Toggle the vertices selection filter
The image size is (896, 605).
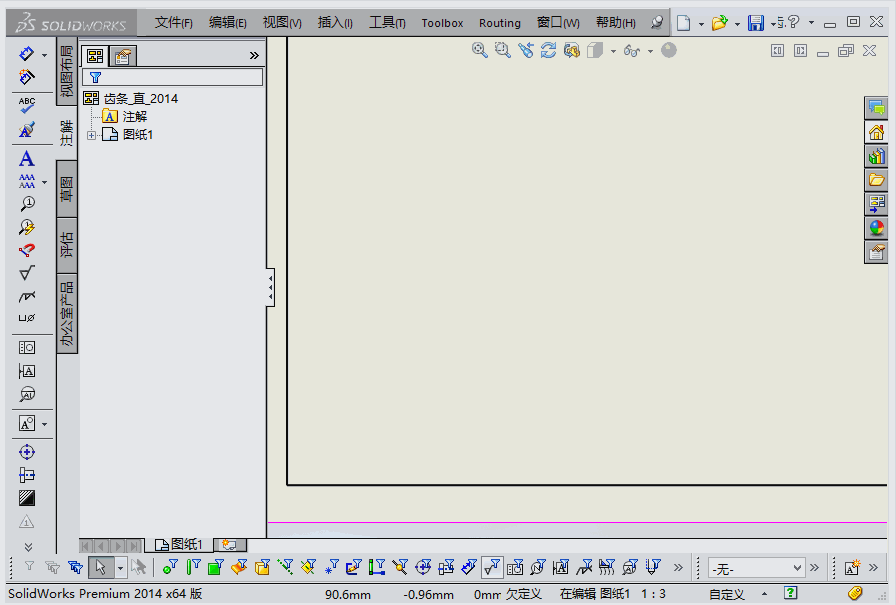pyautogui.click(x=169, y=567)
